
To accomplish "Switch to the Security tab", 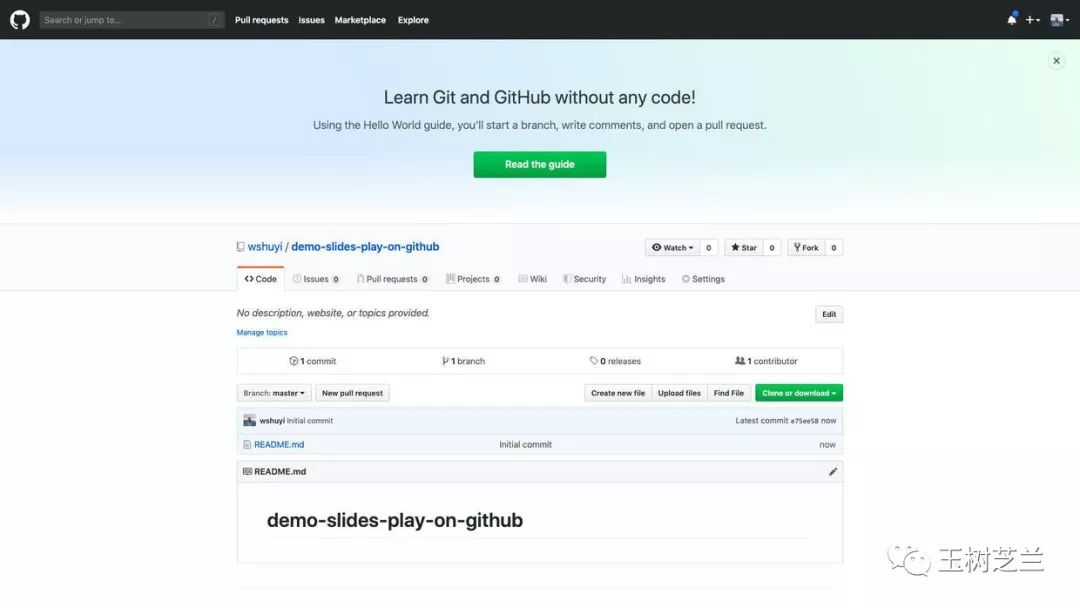I will point(585,279).
